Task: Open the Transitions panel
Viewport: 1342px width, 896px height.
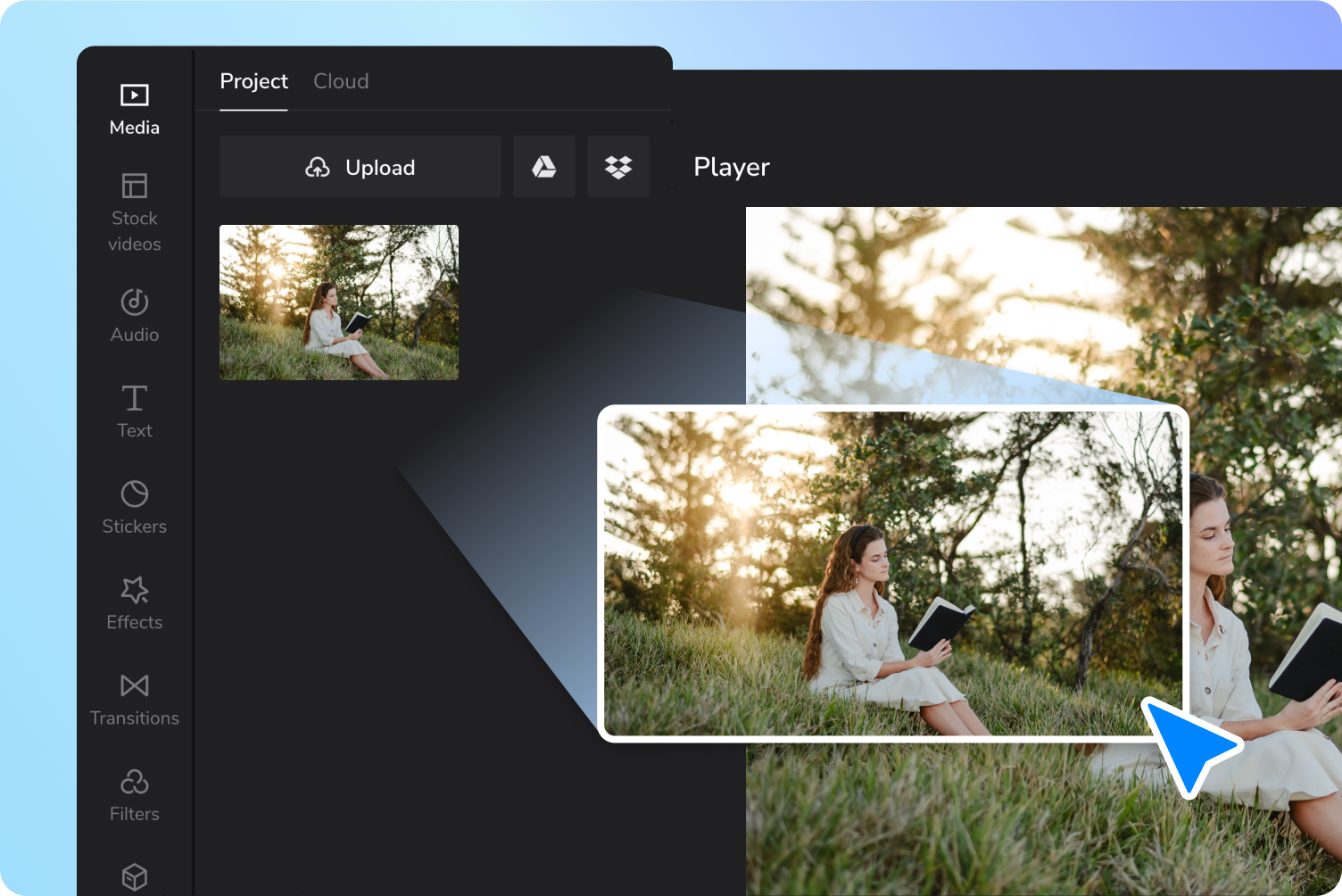Action: [x=135, y=700]
